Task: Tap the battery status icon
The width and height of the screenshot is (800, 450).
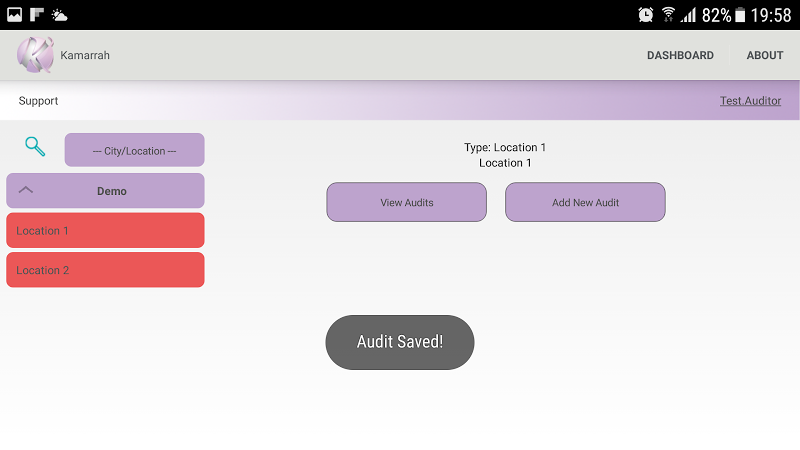Action: pyautogui.click(x=740, y=15)
